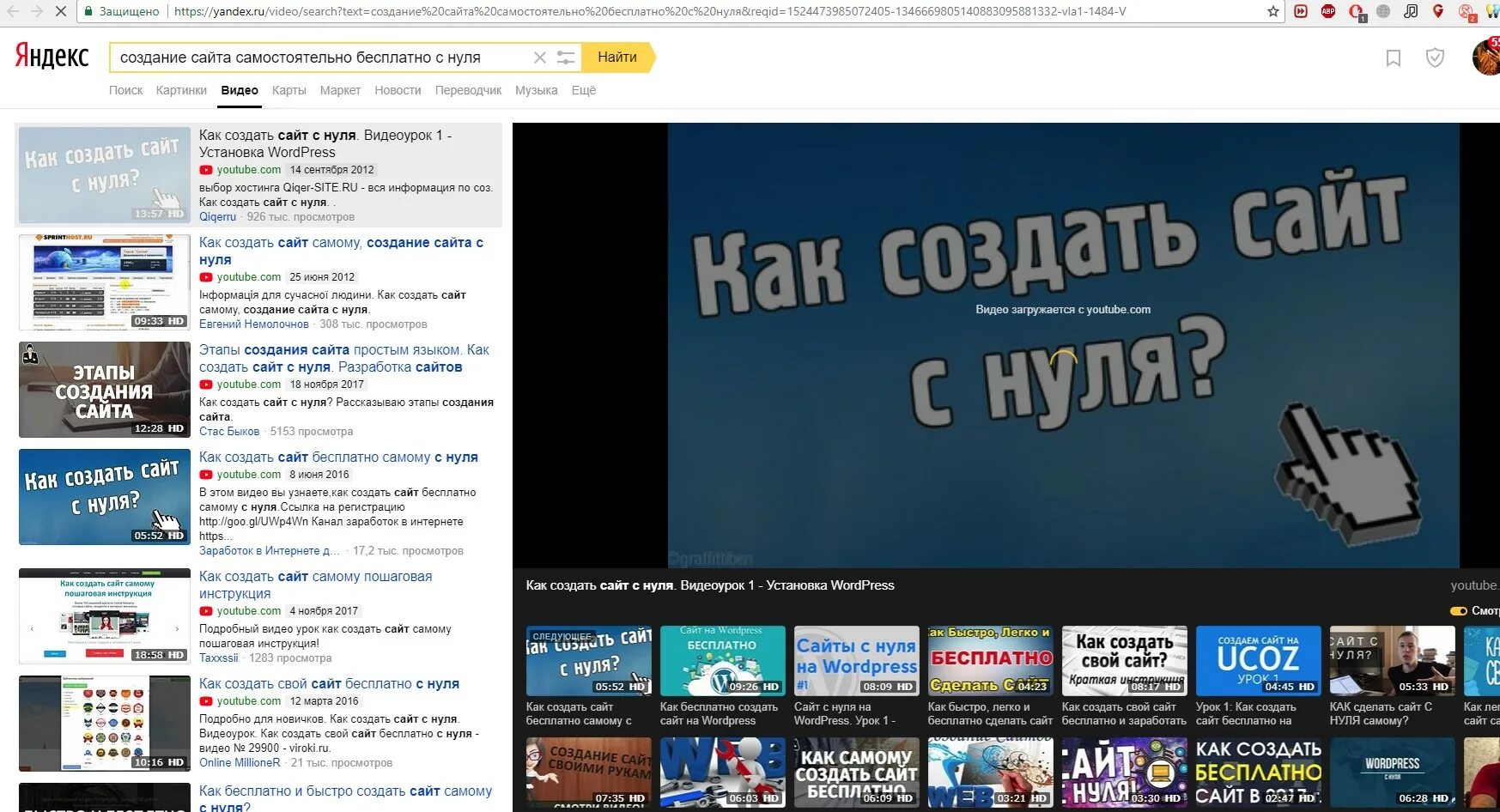Click the shield checkmark icon
1500x812 pixels.
[1435, 58]
